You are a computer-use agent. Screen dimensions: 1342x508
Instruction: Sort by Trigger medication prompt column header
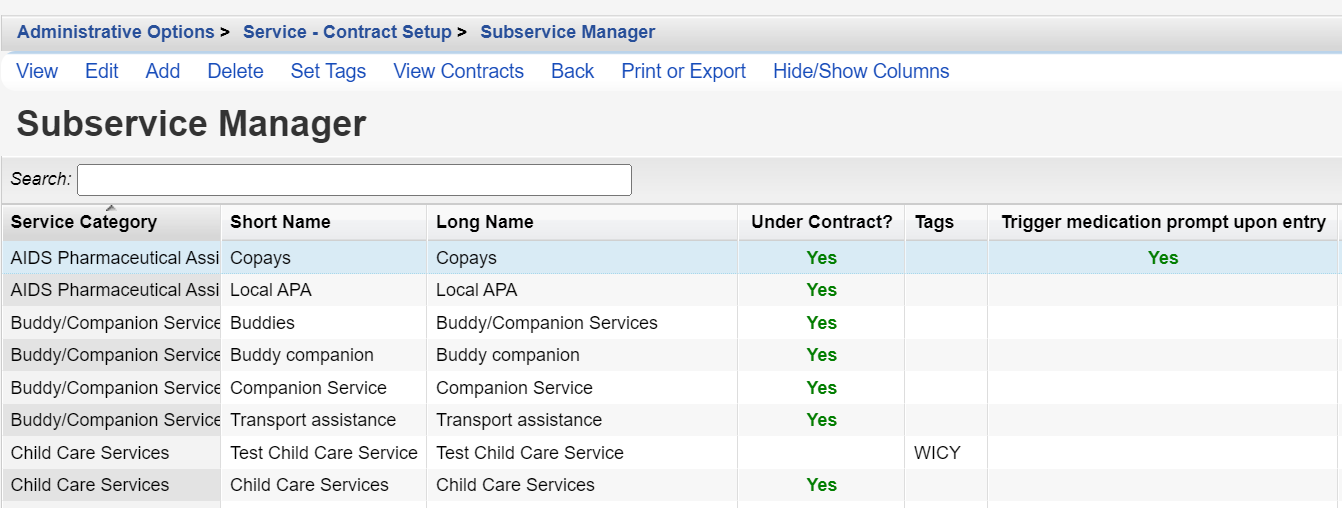1163,222
